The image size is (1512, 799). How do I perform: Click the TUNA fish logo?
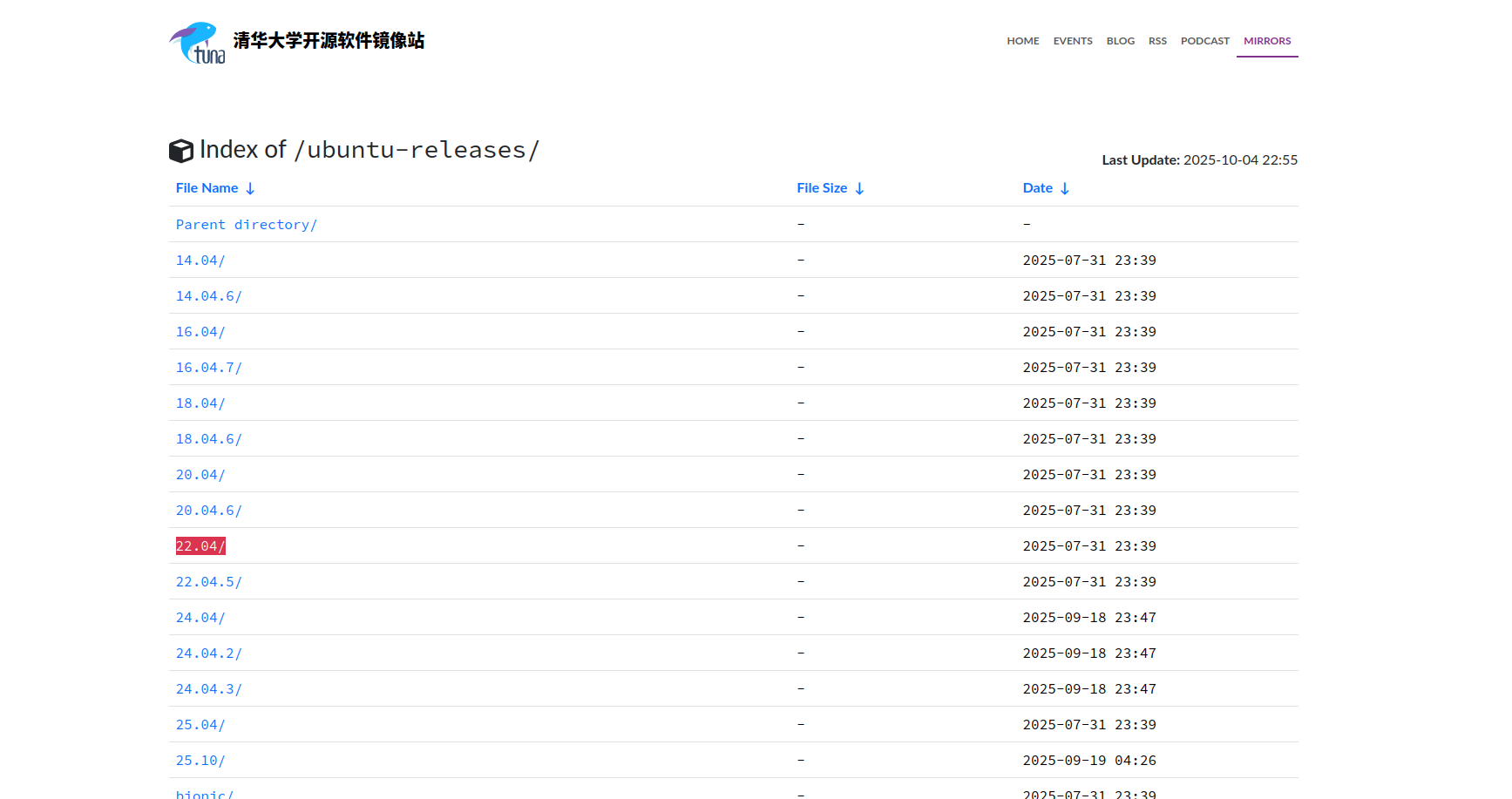pos(197,43)
